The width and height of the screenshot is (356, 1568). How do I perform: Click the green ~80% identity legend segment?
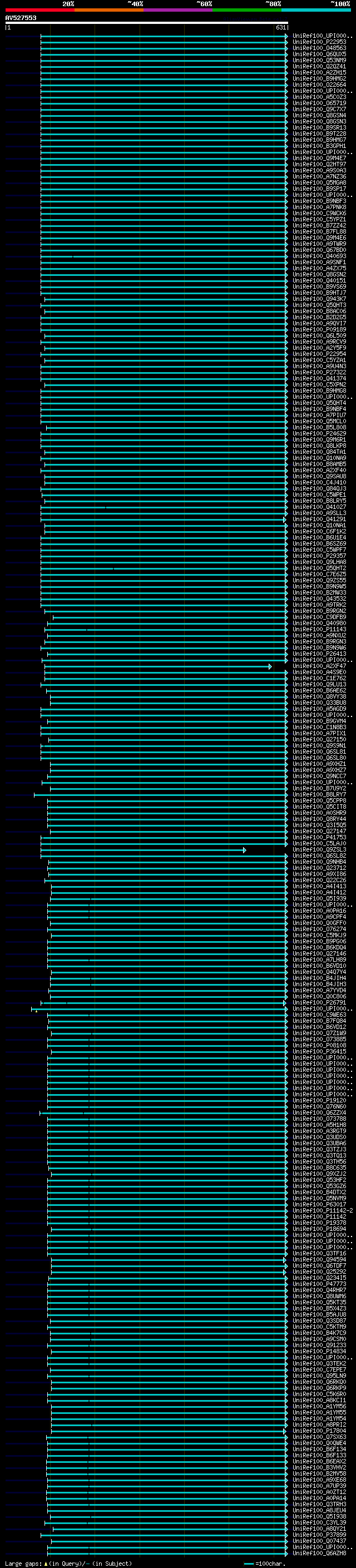click(246, 10)
